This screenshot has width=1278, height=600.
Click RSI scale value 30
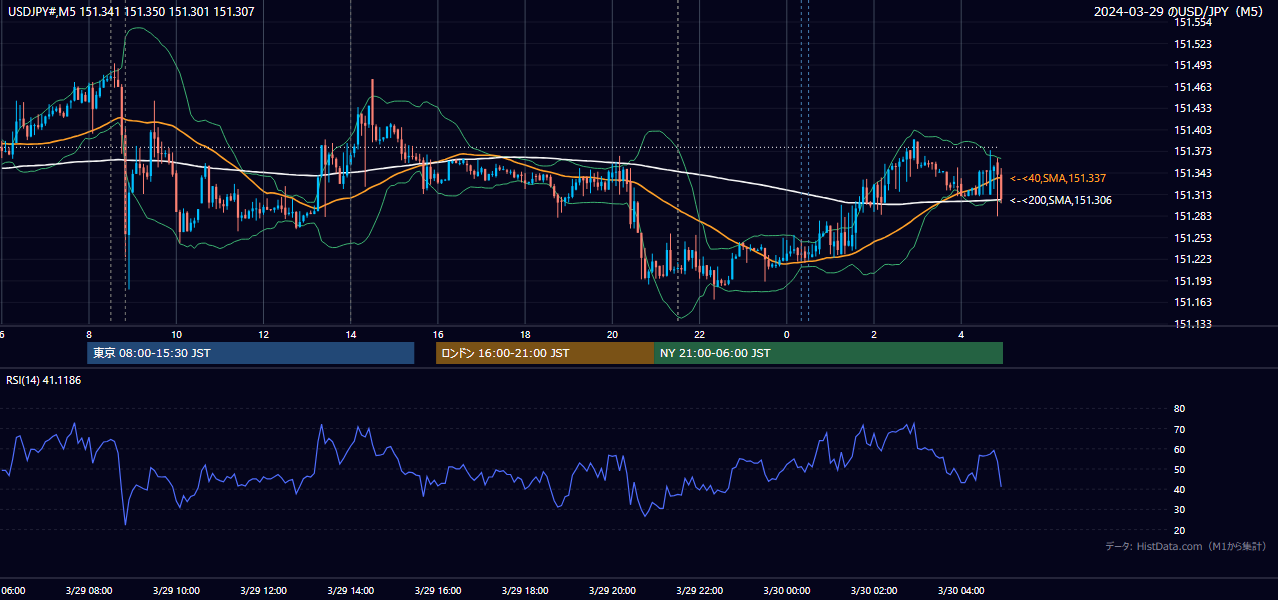point(1179,510)
